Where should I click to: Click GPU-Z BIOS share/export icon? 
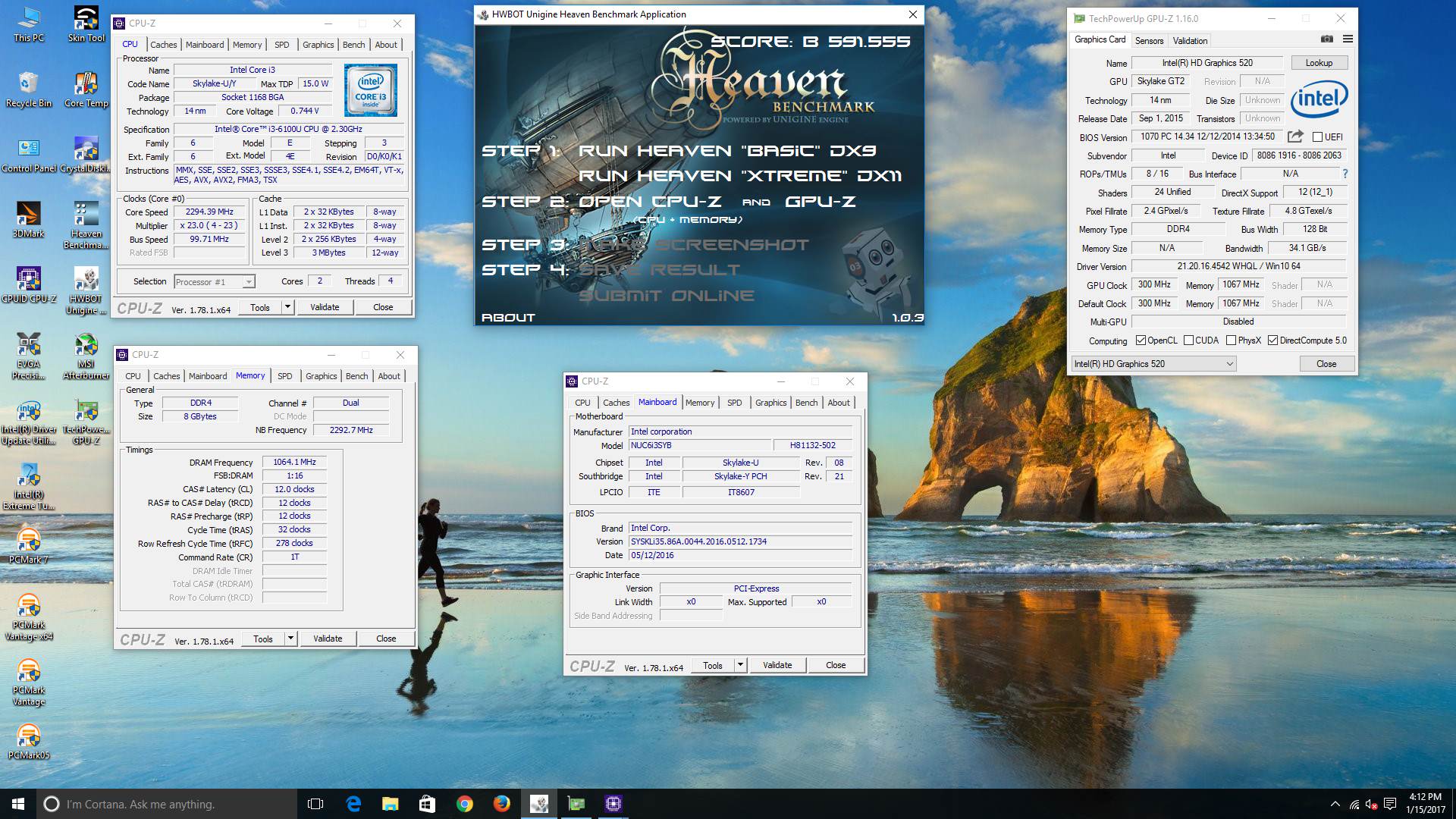coord(1295,136)
